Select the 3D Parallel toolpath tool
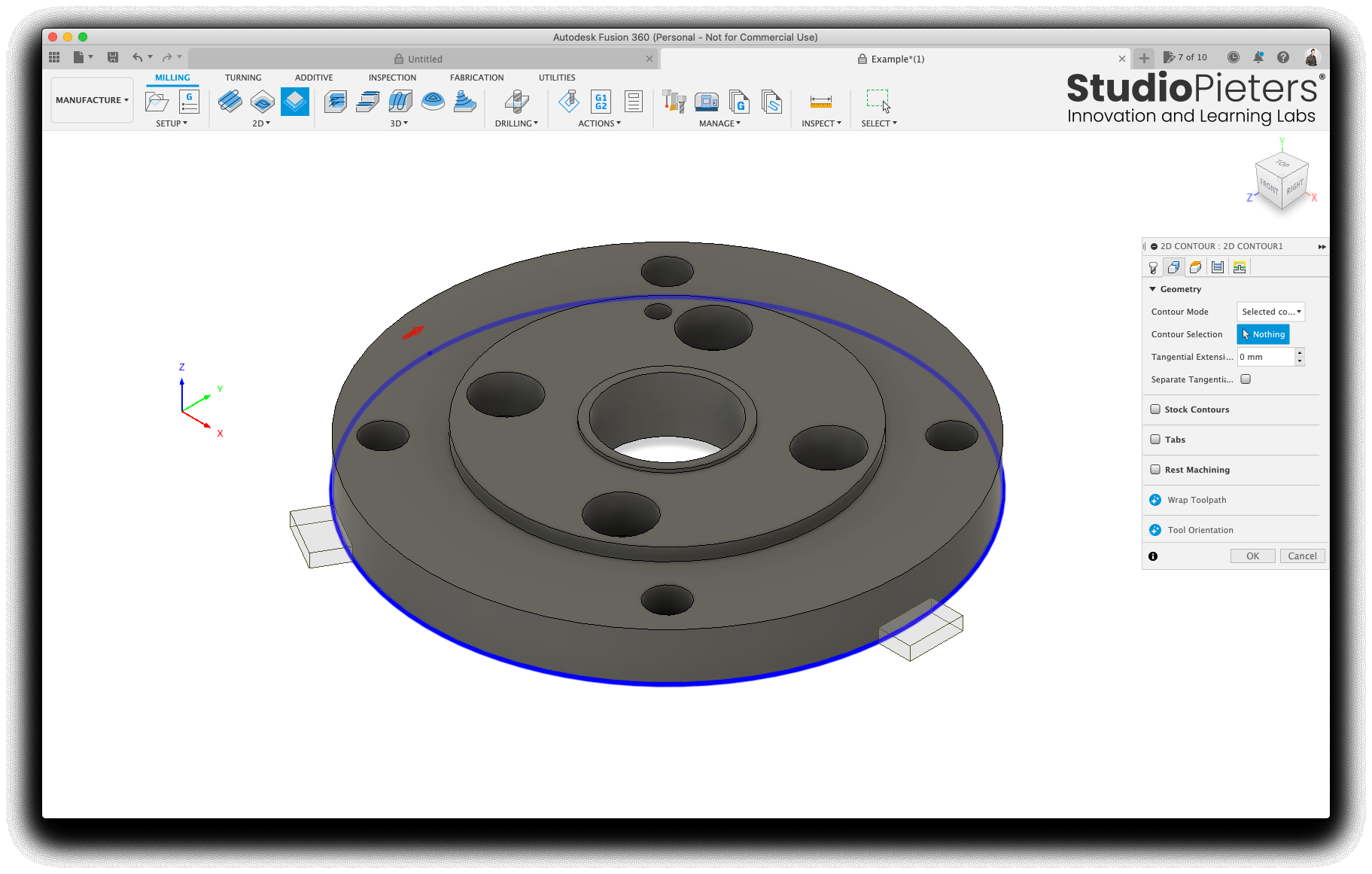 click(400, 102)
